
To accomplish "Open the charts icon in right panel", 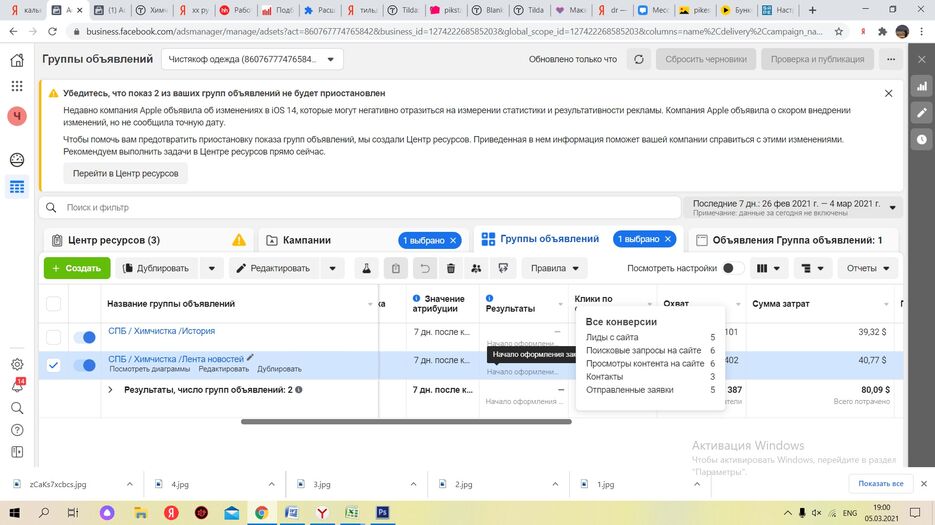I will coord(922,86).
